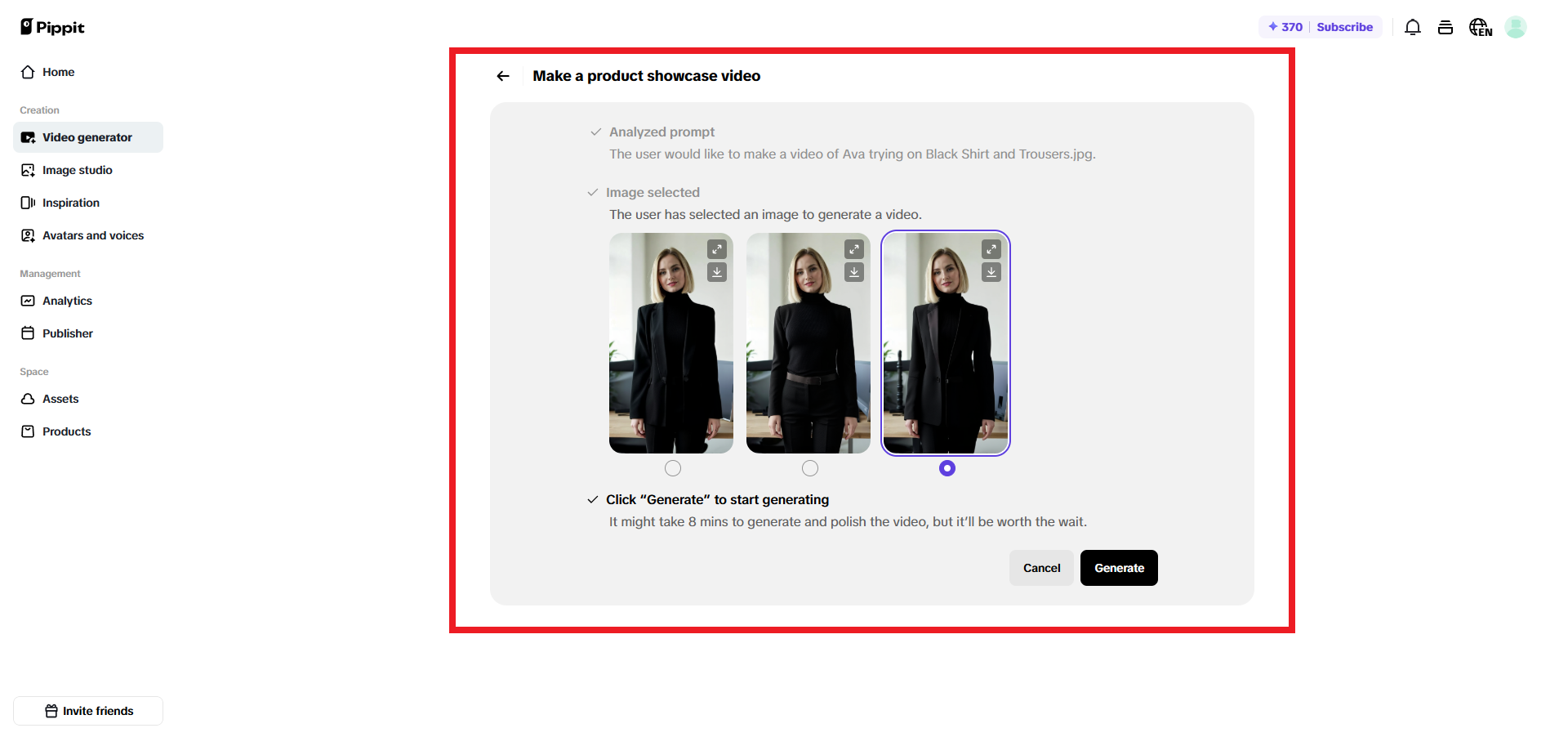Select the first image radio button
Viewport: 1568px width, 746px height.
[x=673, y=468]
